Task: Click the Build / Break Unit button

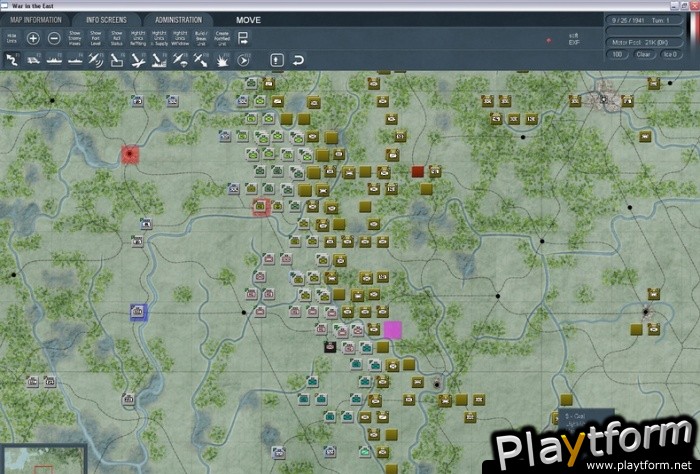Action: pyautogui.click(x=201, y=38)
